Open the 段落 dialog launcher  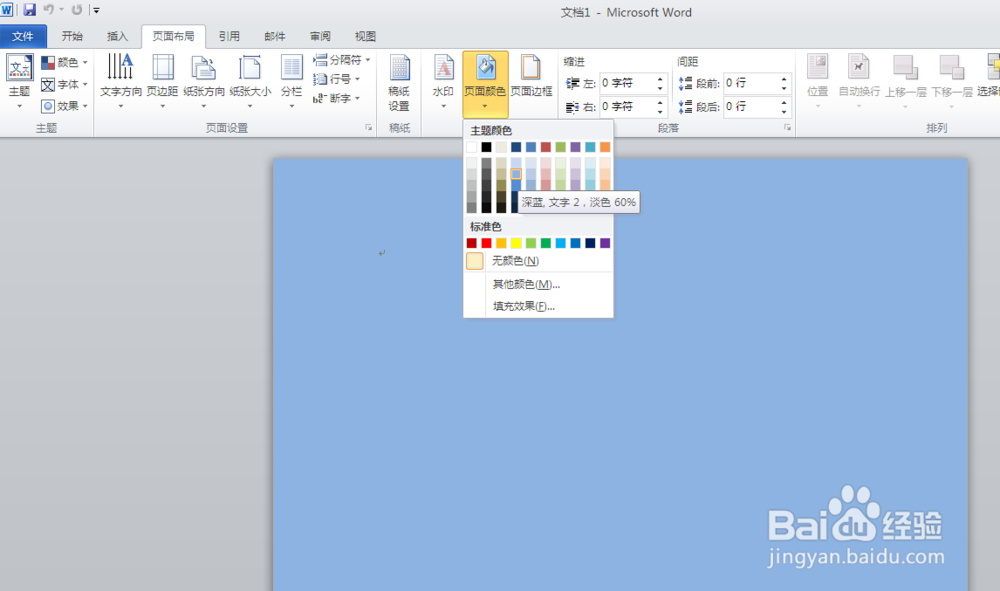[788, 128]
